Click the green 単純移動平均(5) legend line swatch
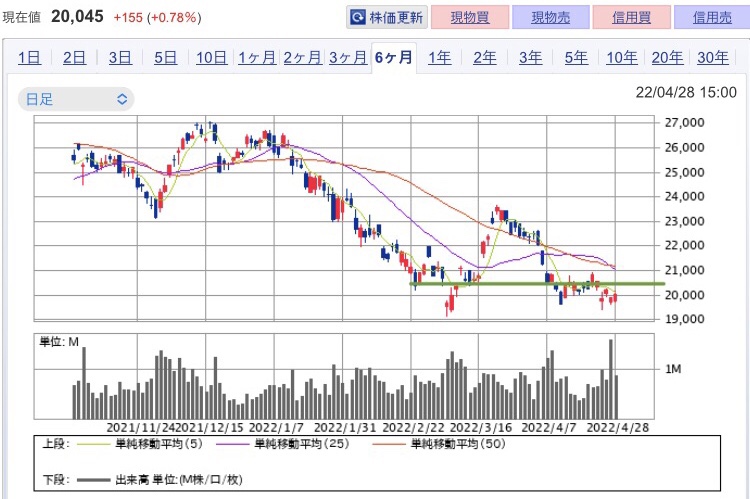This screenshot has height=499, width=750. pyautogui.click(x=94, y=444)
